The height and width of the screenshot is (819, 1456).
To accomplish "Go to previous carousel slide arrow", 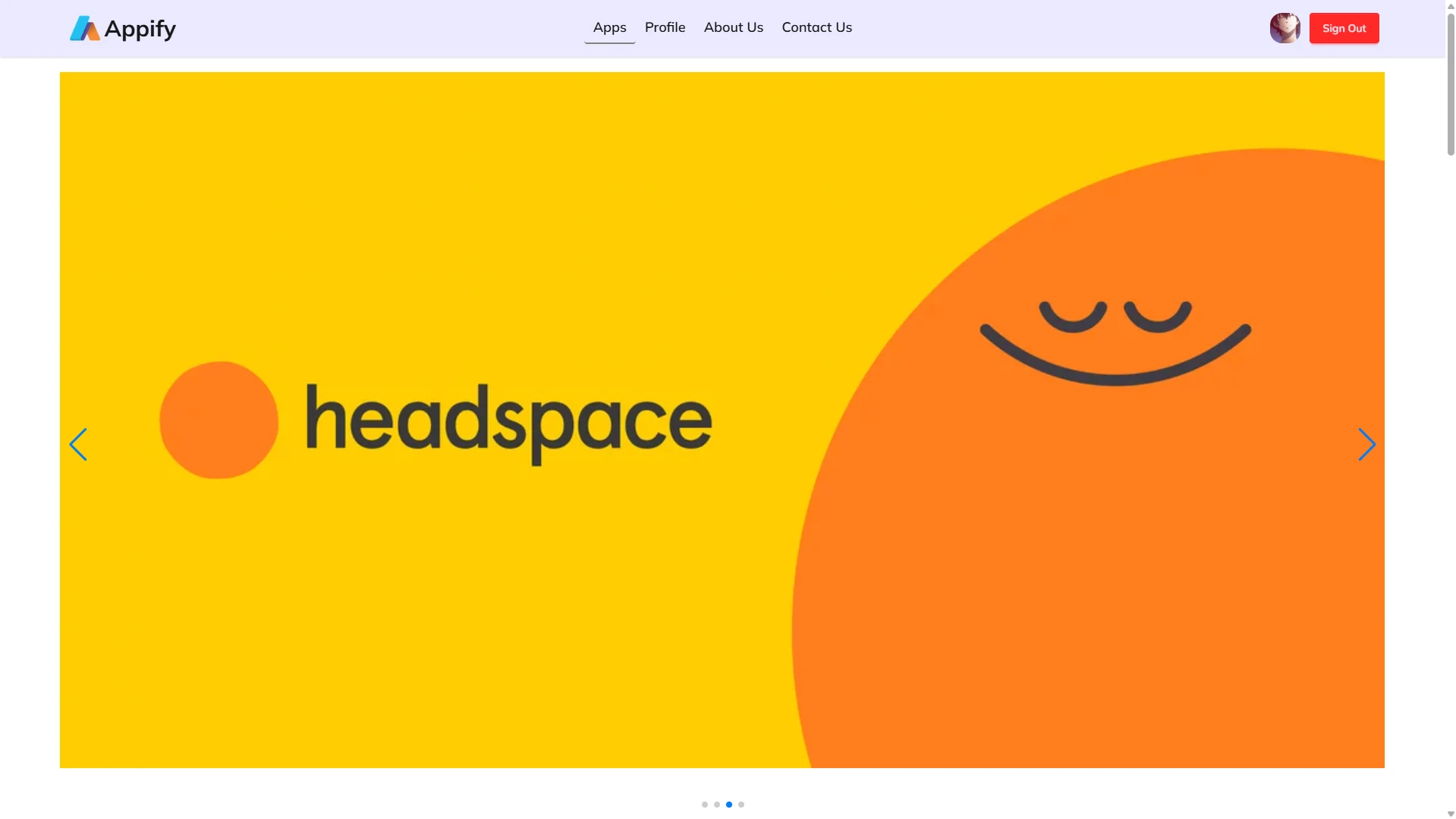I will [78, 445].
